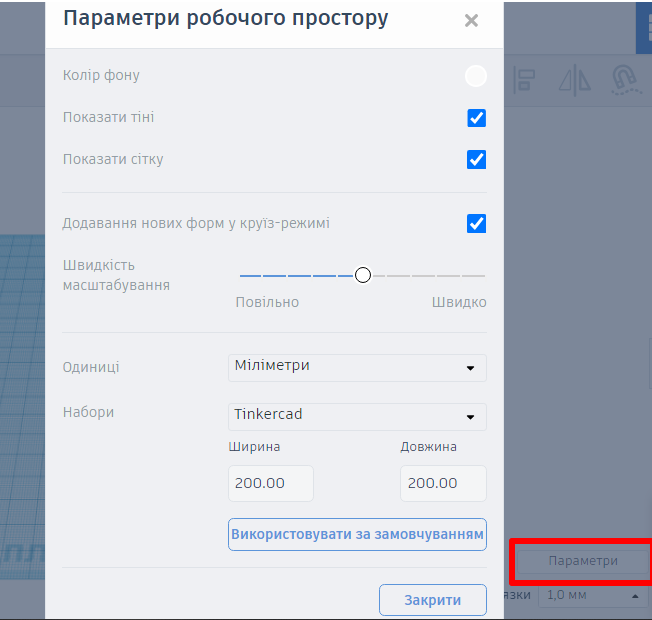
Task: Pick the background color (Колір фону) swatch
Action: (x=476, y=76)
